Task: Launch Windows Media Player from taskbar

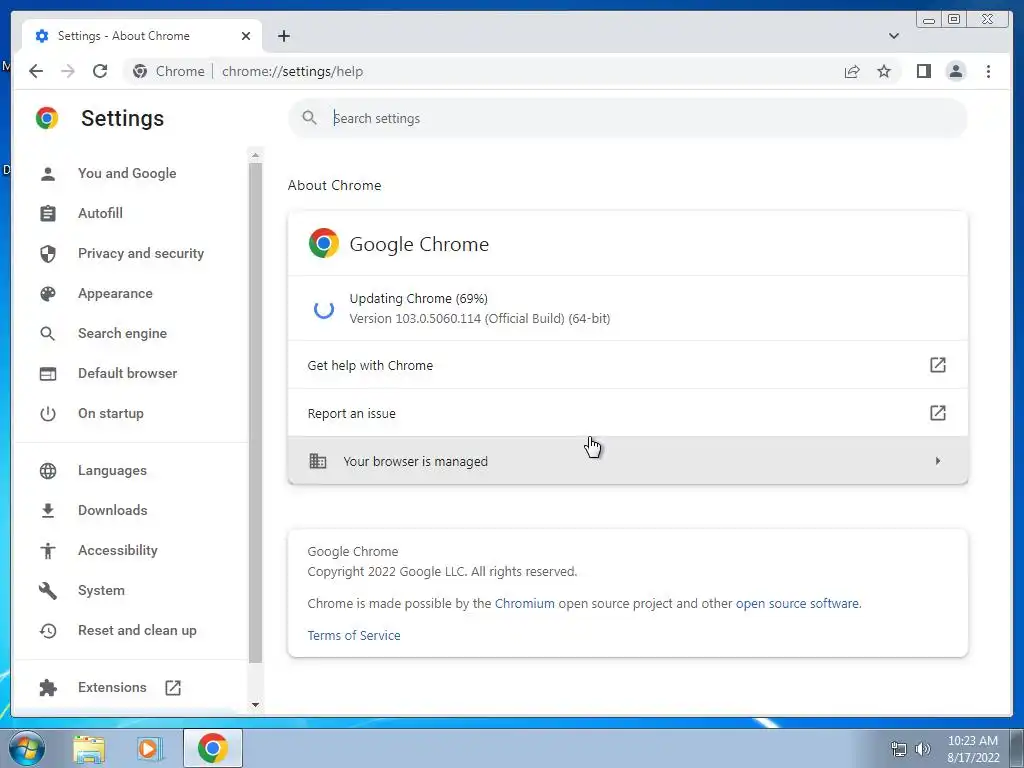Action: tap(149, 749)
